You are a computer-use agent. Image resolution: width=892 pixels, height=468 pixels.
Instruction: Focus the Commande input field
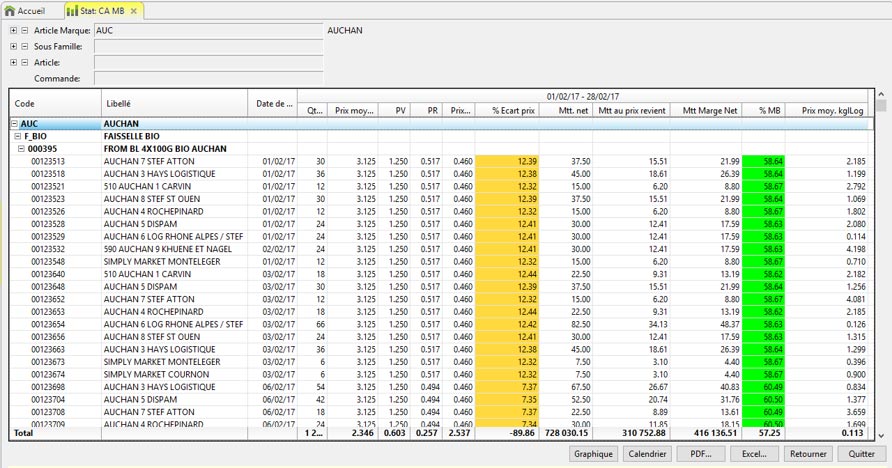tap(208, 78)
